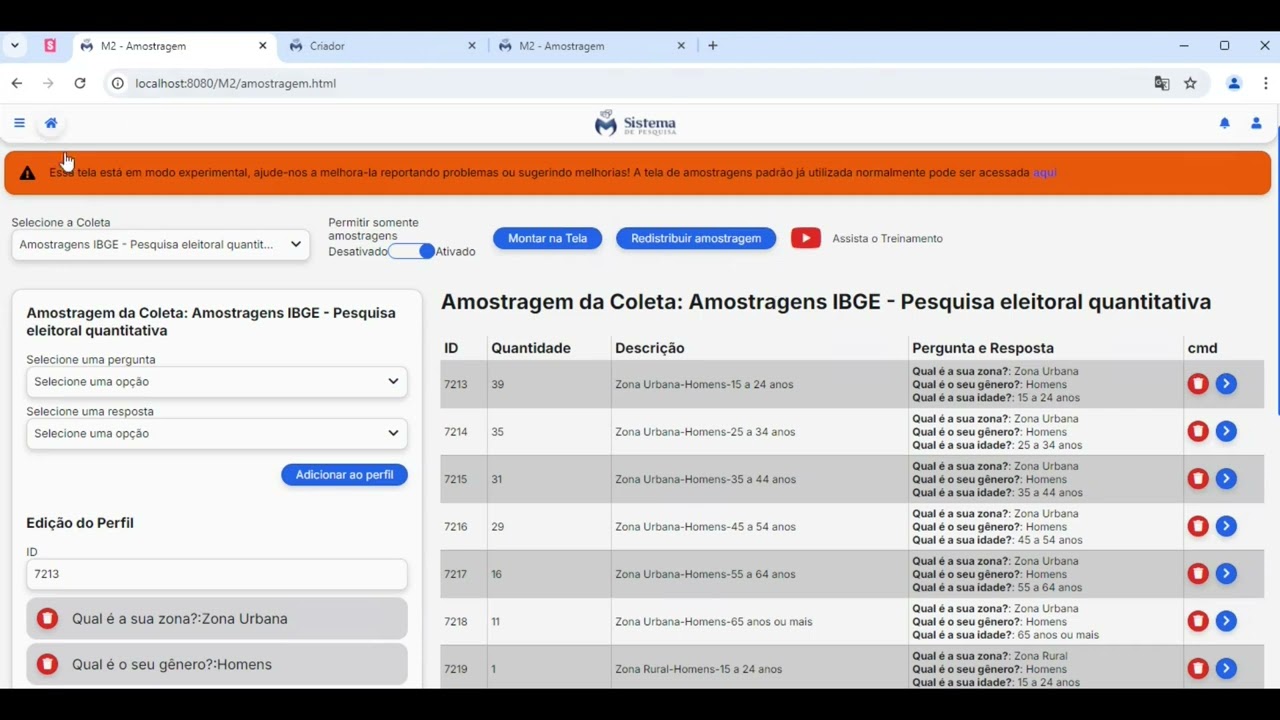1280x720 pixels.
Task: Open the hamburger side menu
Action: pyautogui.click(x=19, y=123)
